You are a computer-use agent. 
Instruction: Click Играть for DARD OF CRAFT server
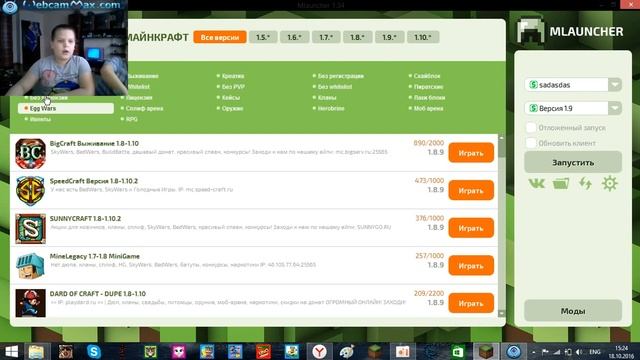[471, 303]
